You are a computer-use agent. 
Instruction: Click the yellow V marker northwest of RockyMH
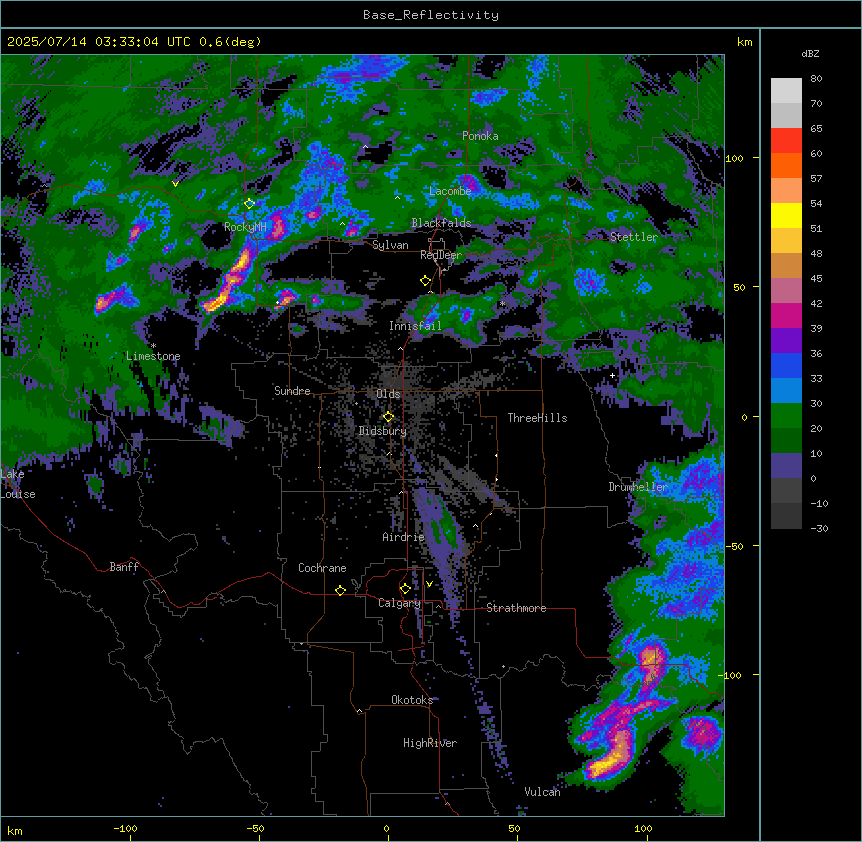(175, 184)
